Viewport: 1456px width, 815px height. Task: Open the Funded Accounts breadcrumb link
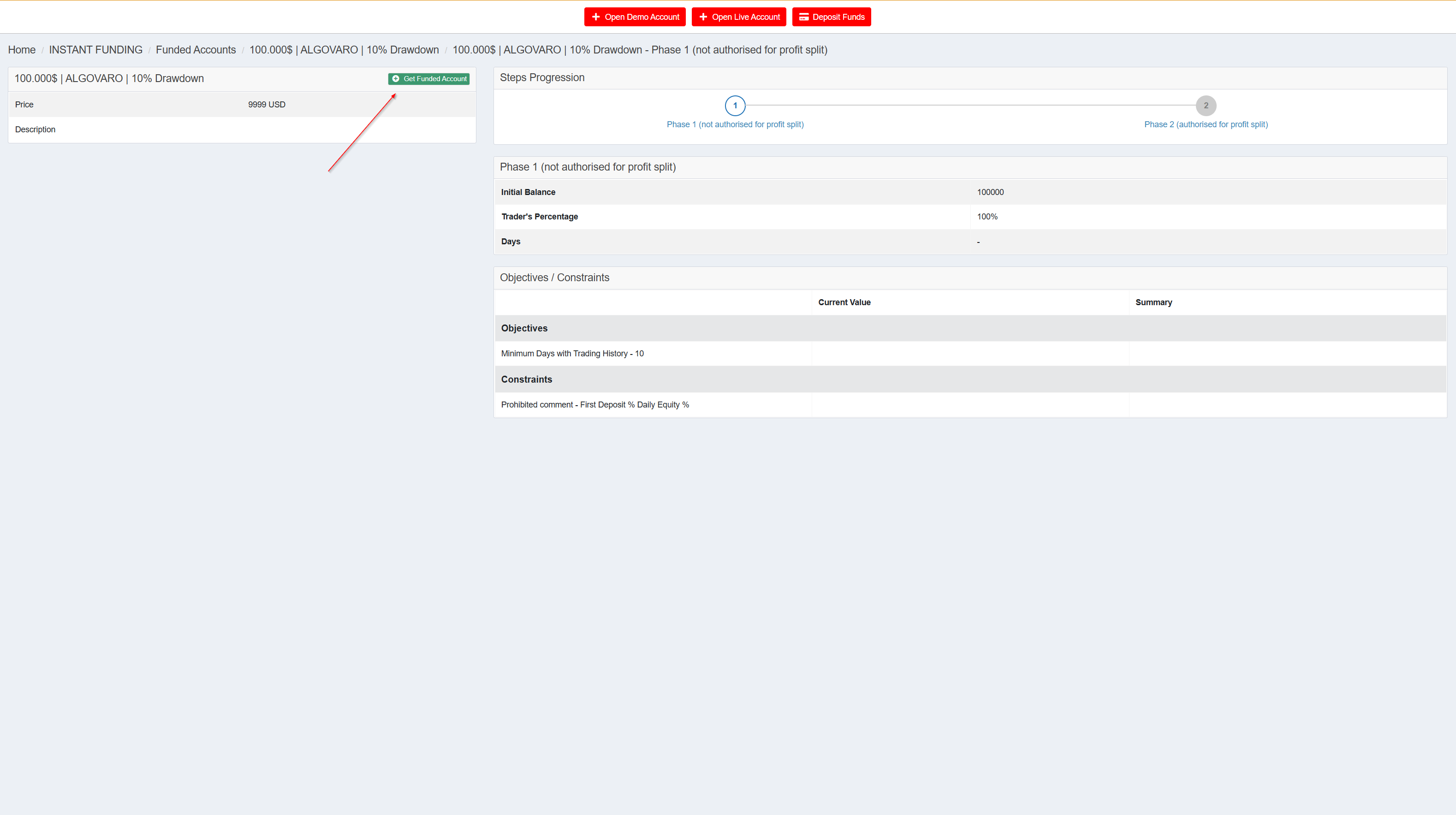(x=196, y=50)
